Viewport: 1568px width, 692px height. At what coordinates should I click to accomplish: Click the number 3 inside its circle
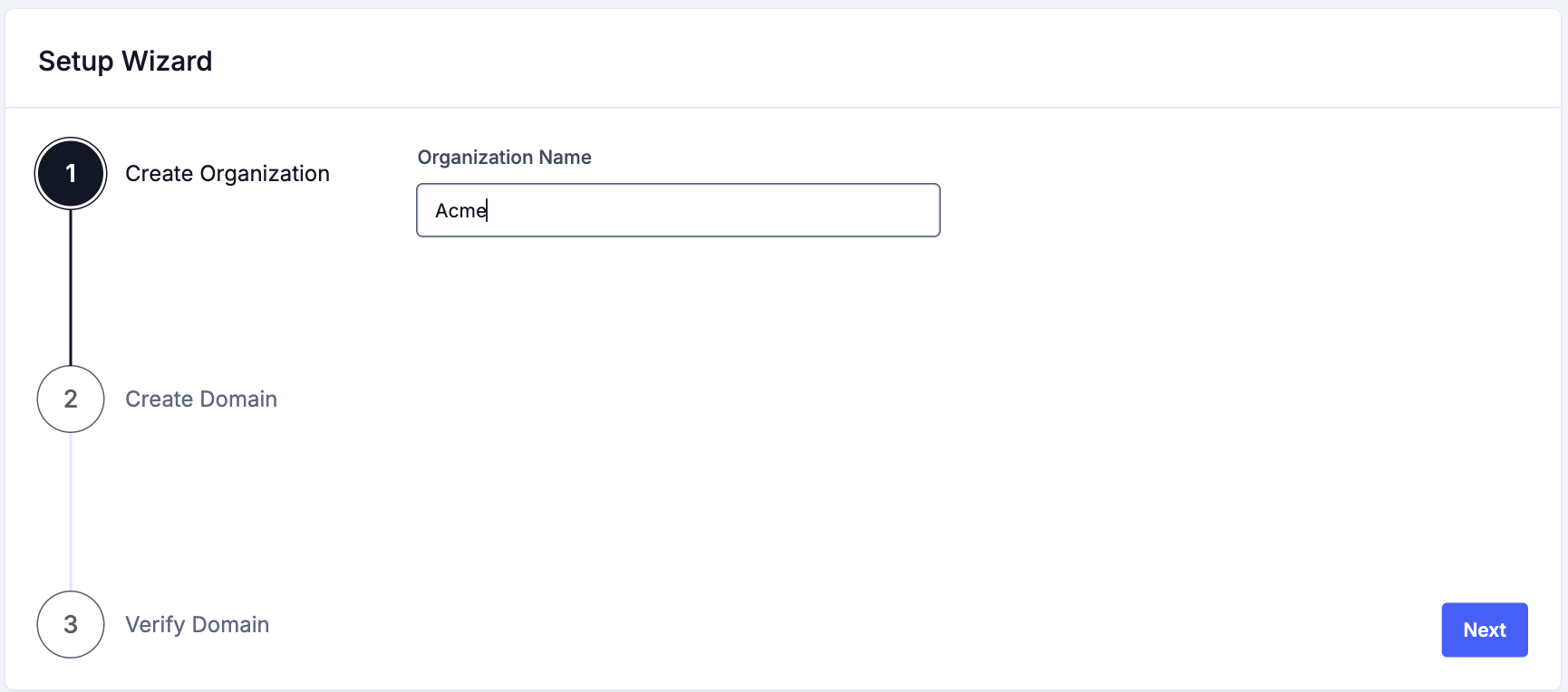pos(70,624)
